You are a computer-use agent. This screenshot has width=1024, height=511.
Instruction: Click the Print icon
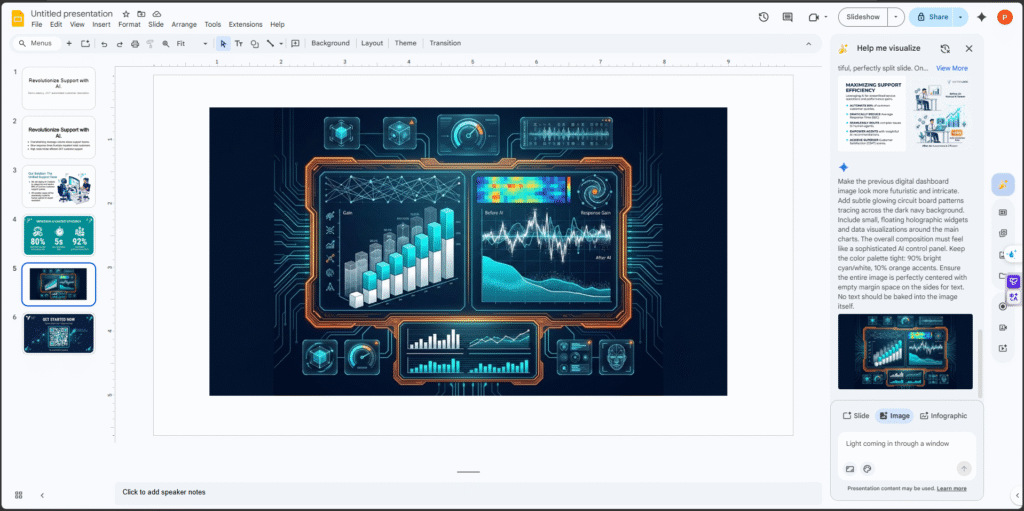[x=135, y=44]
